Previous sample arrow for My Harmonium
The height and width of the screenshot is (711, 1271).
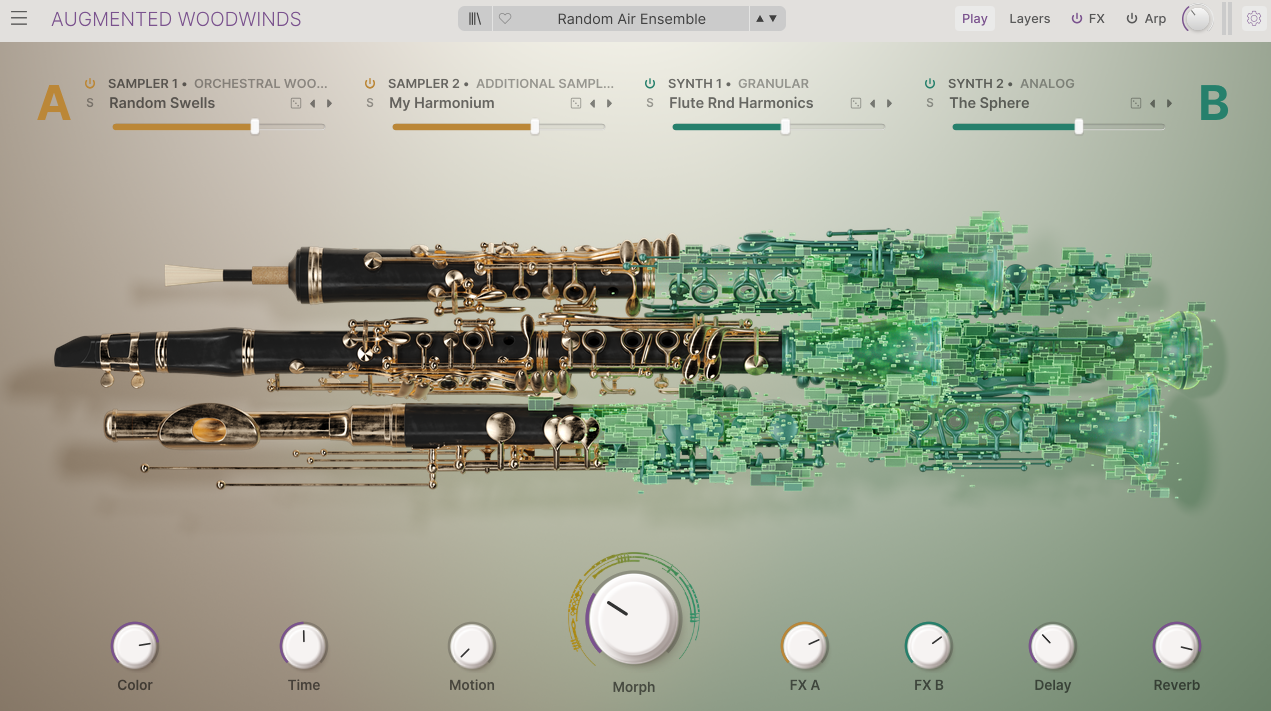point(592,103)
